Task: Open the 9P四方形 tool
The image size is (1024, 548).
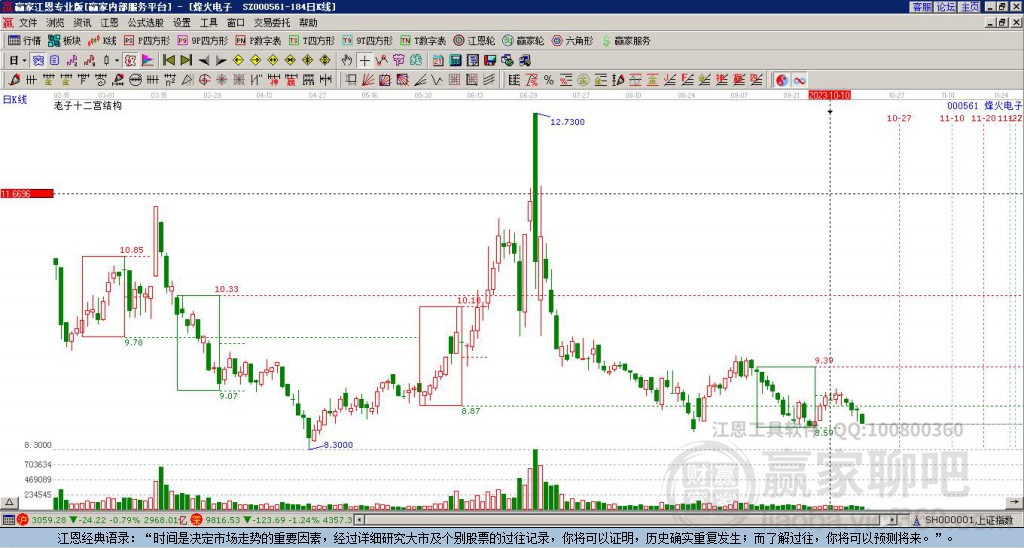Action: pos(203,40)
